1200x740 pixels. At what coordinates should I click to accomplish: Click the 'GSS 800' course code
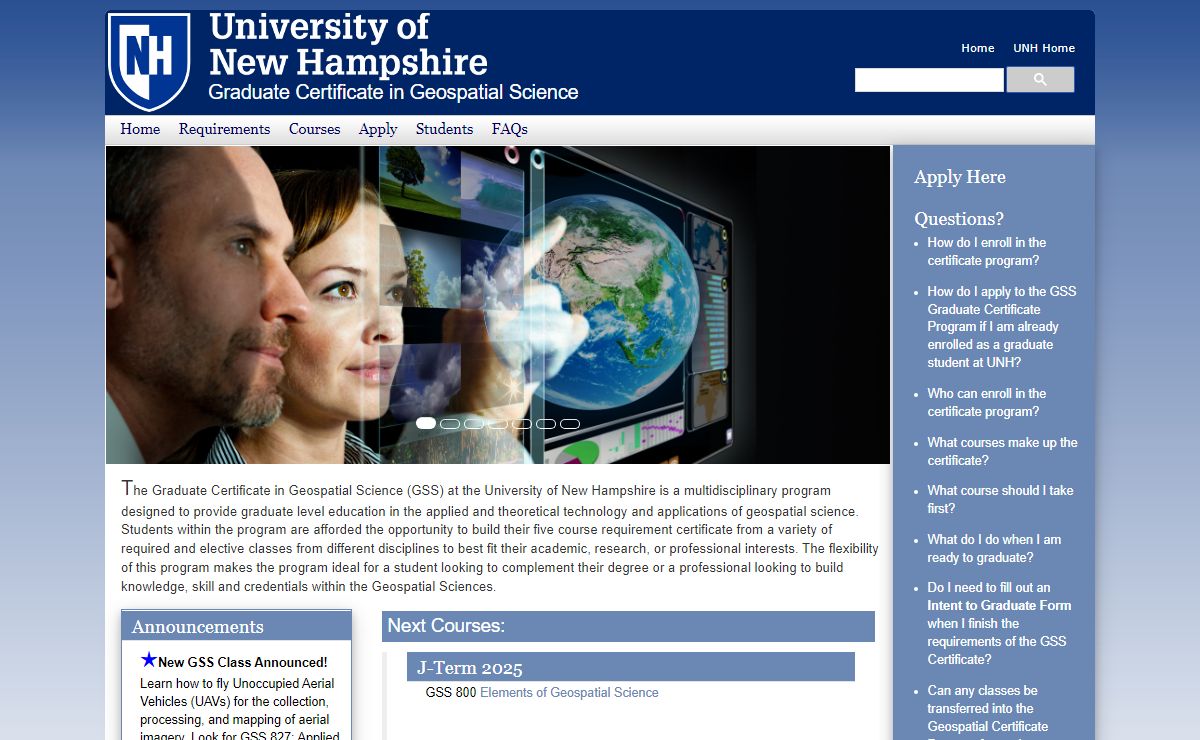(x=451, y=692)
